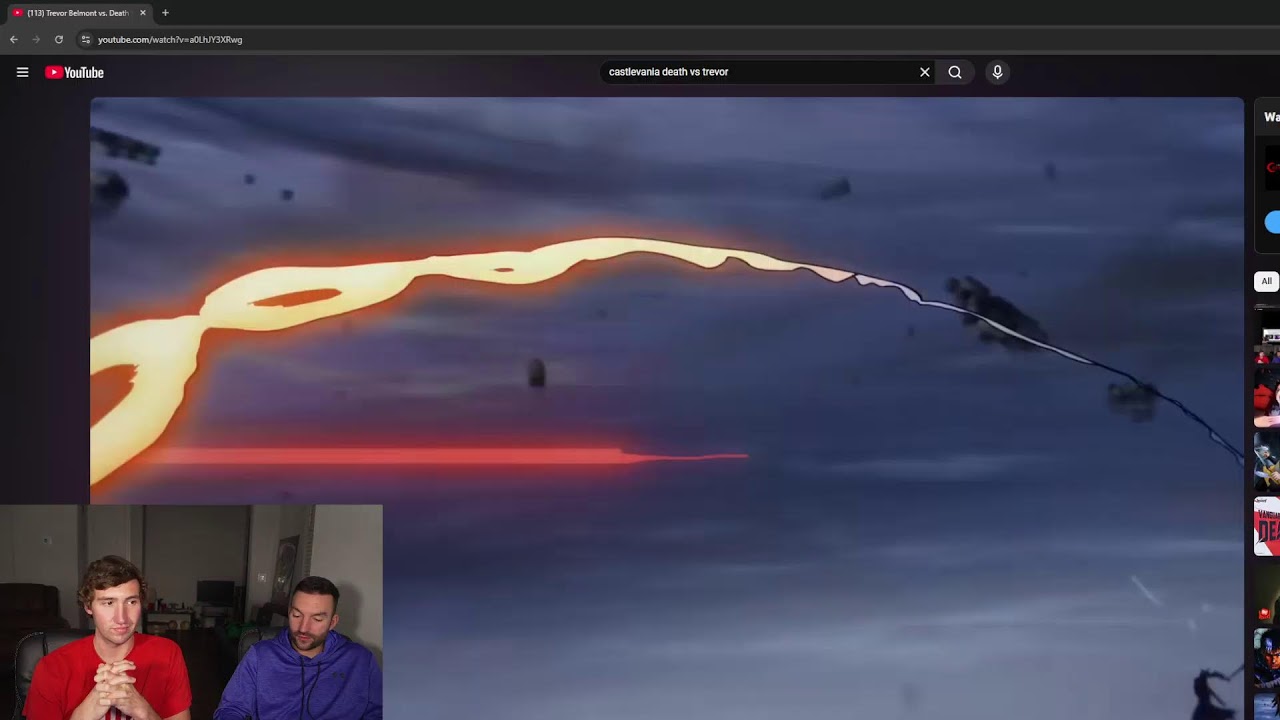Screen dimensions: 1280x720
Task: Clear the YouTube search text
Action: pyautogui.click(x=925, y=72)
